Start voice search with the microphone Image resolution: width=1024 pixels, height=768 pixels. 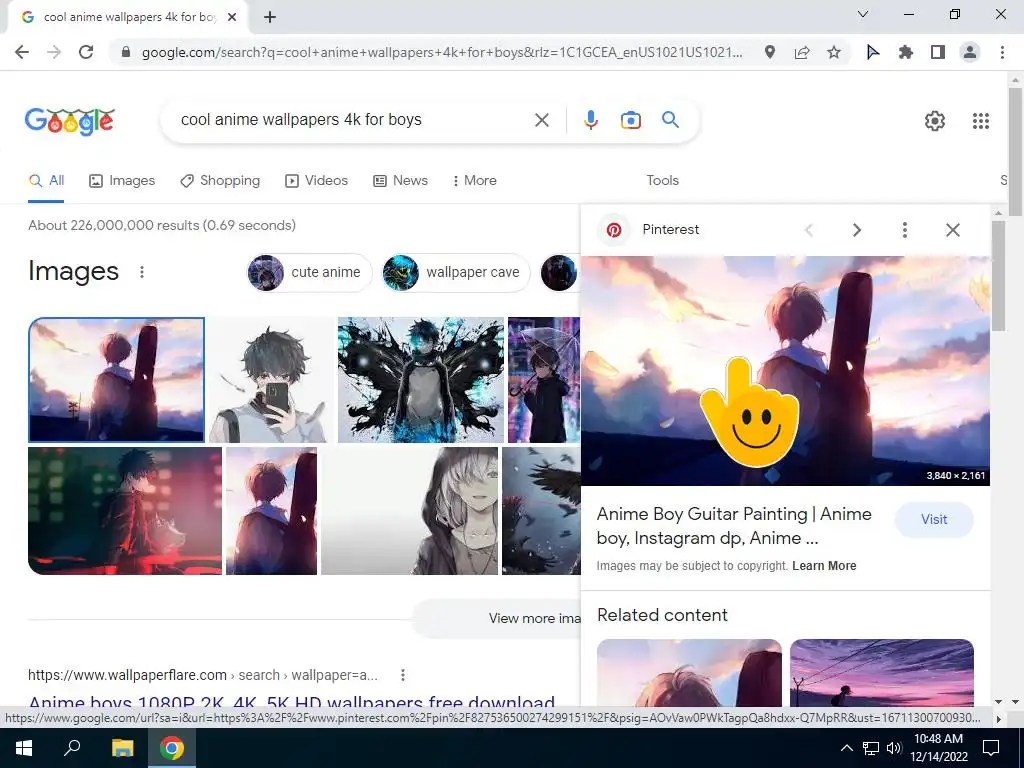pyautogui.click(x=591, y=120)
